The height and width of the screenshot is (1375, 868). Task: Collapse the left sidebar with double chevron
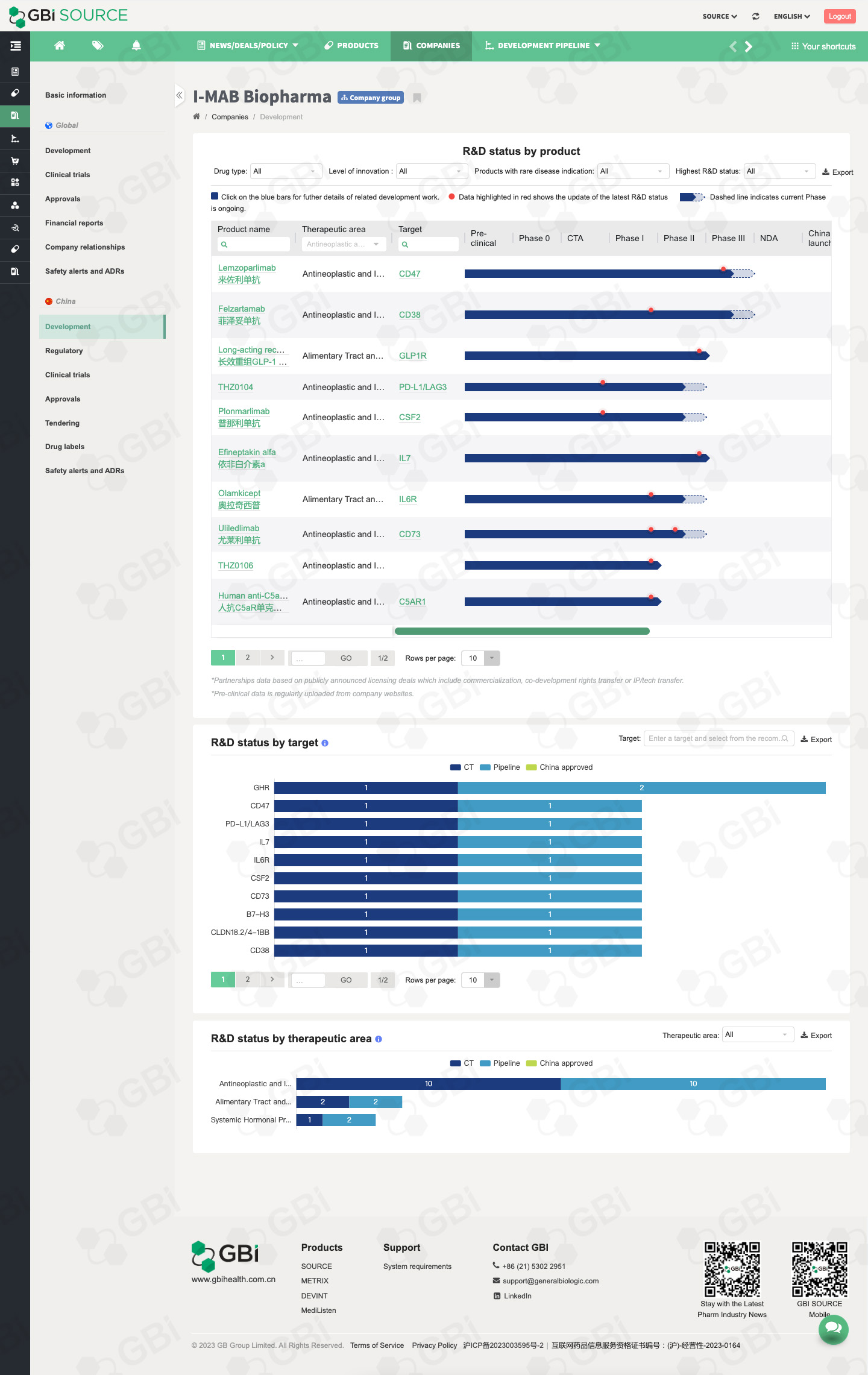179,95
